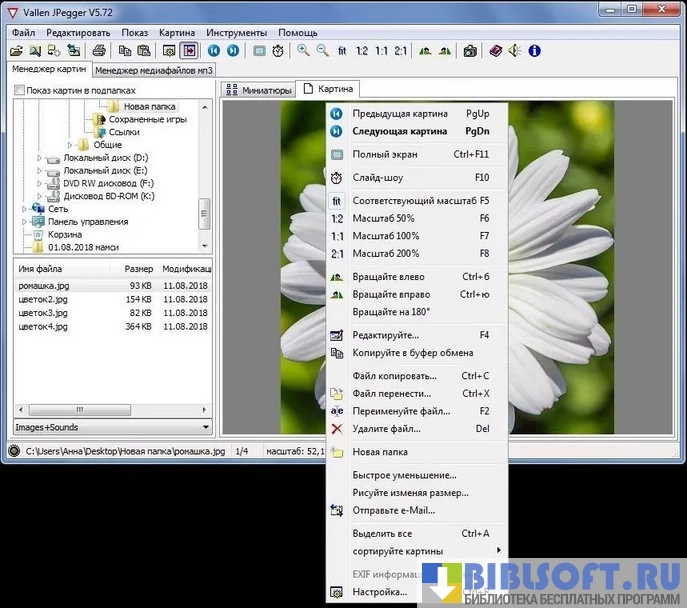The height and width of the screenshot is (608, 687).
Task: Select the file цветок3.jpg in list
Action: point(43,313)
